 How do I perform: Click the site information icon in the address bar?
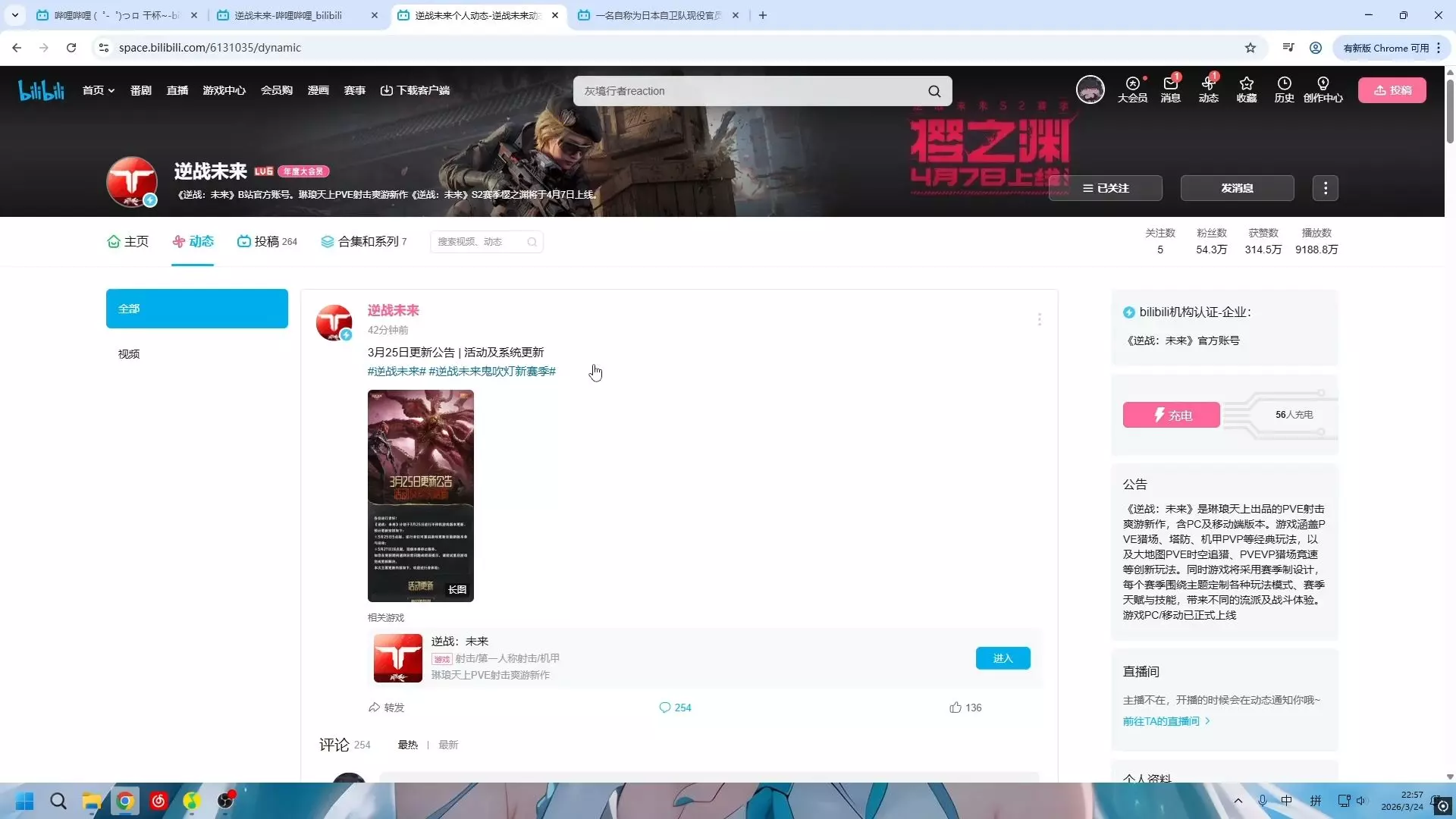pos(104,48)
